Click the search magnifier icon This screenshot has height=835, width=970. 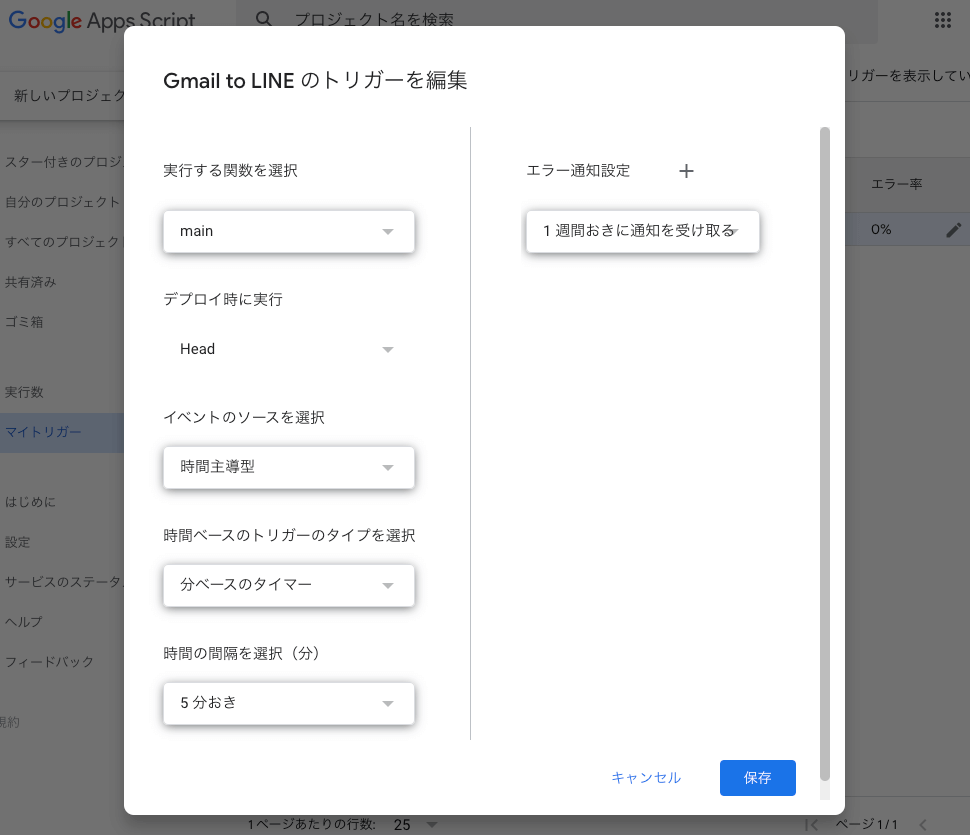coord(263,19)
